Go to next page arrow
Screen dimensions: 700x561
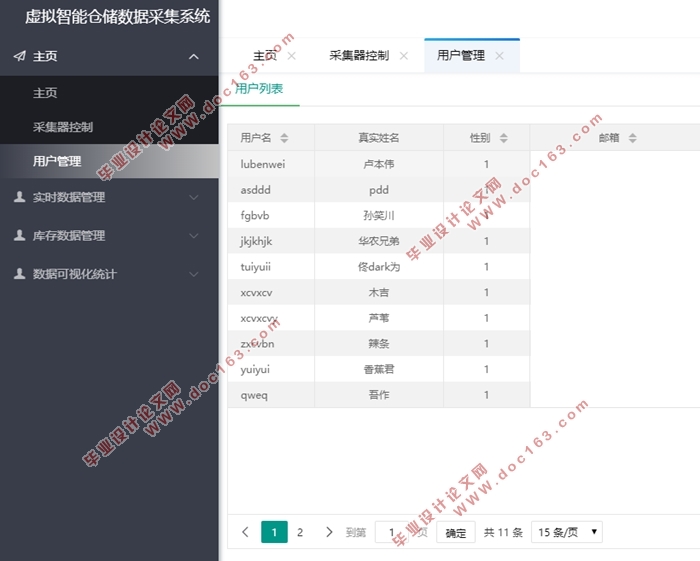[x=329, y=532]
